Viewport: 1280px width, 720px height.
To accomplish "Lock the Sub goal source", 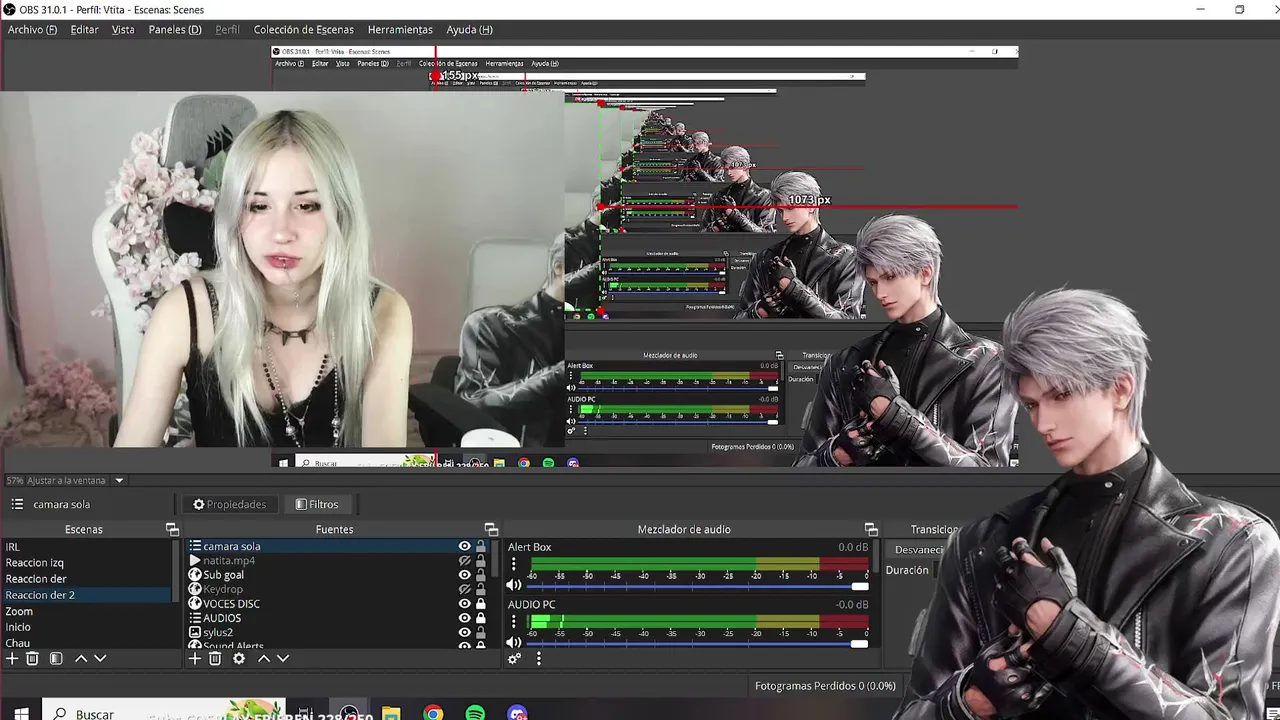I will coord(481,575).
